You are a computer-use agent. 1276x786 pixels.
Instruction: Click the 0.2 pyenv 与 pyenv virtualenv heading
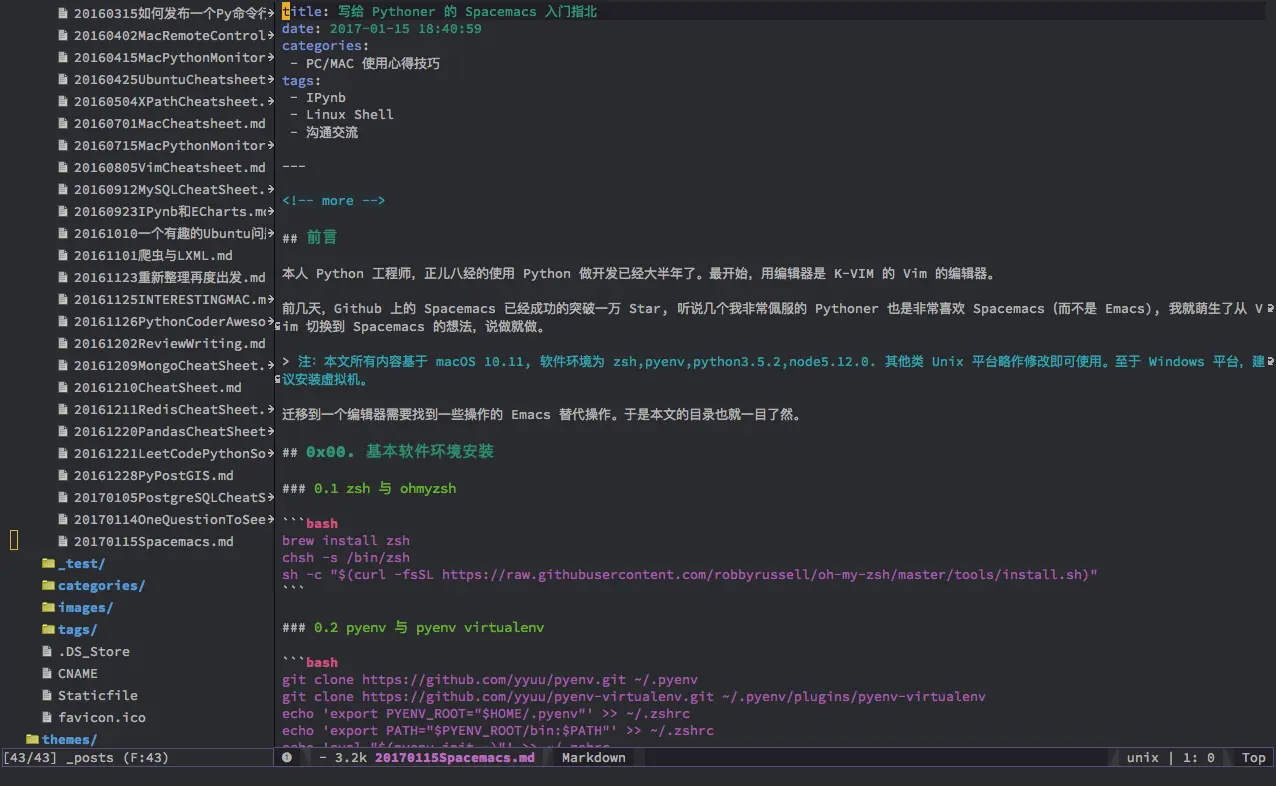(x=429, y=628)
